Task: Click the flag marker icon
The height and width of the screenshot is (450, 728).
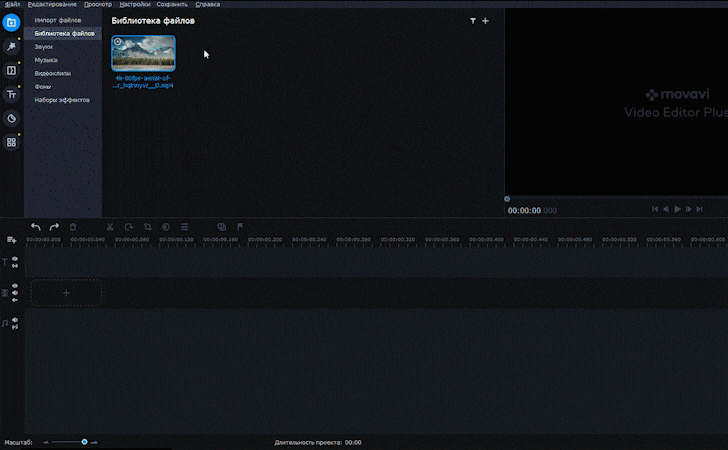Action: [x=240, y=227]
